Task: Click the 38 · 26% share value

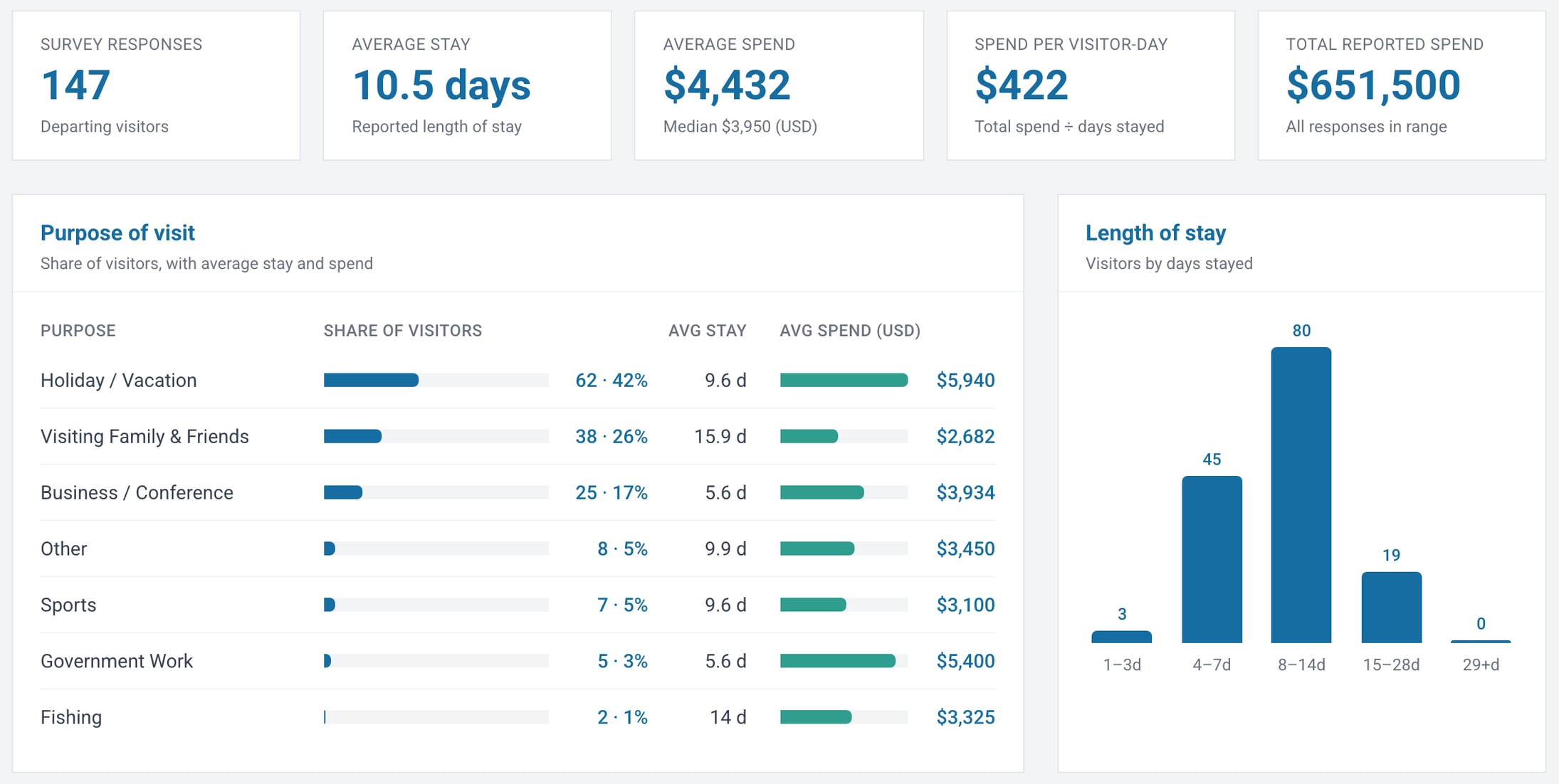Action: [x=611, y=437]
